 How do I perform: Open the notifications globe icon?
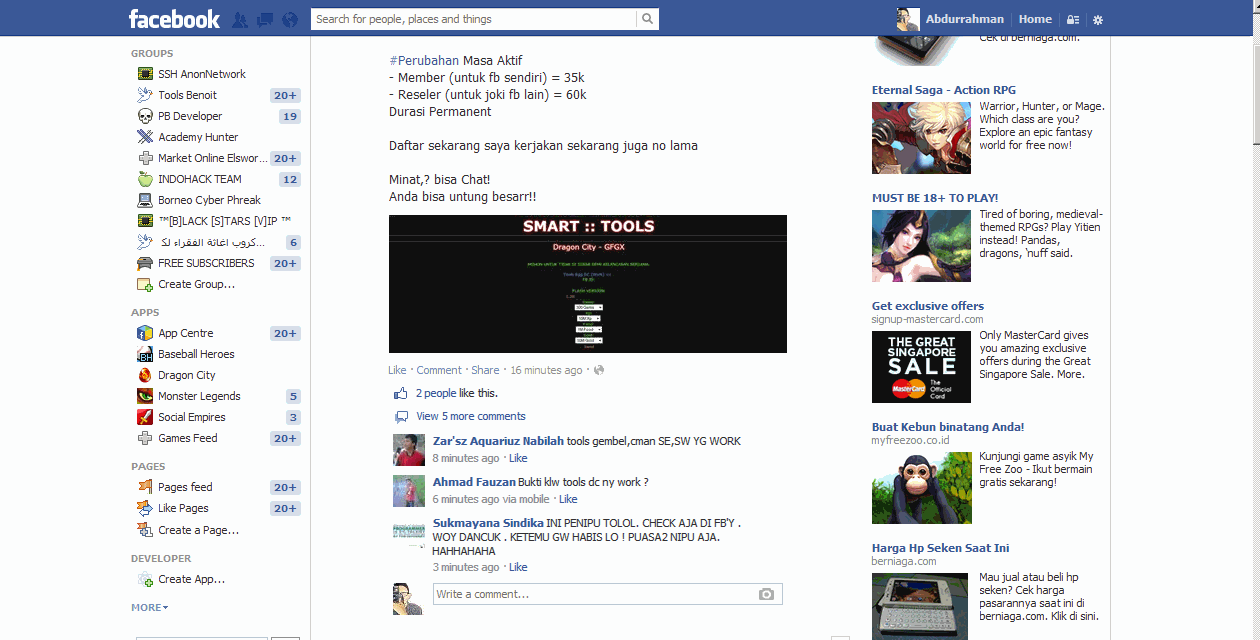pos(290,19)
